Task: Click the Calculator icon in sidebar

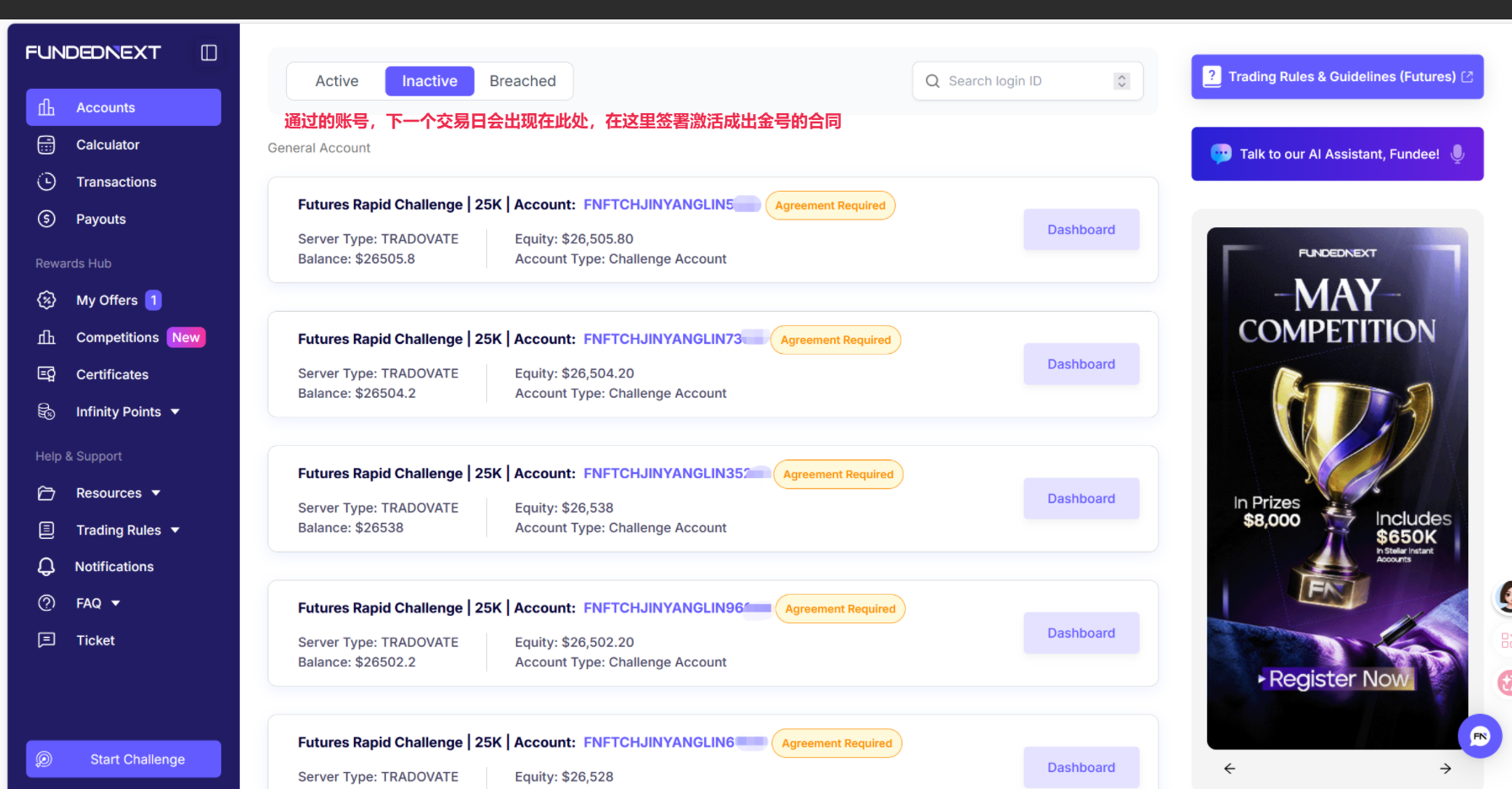Action: pos(46,144)
